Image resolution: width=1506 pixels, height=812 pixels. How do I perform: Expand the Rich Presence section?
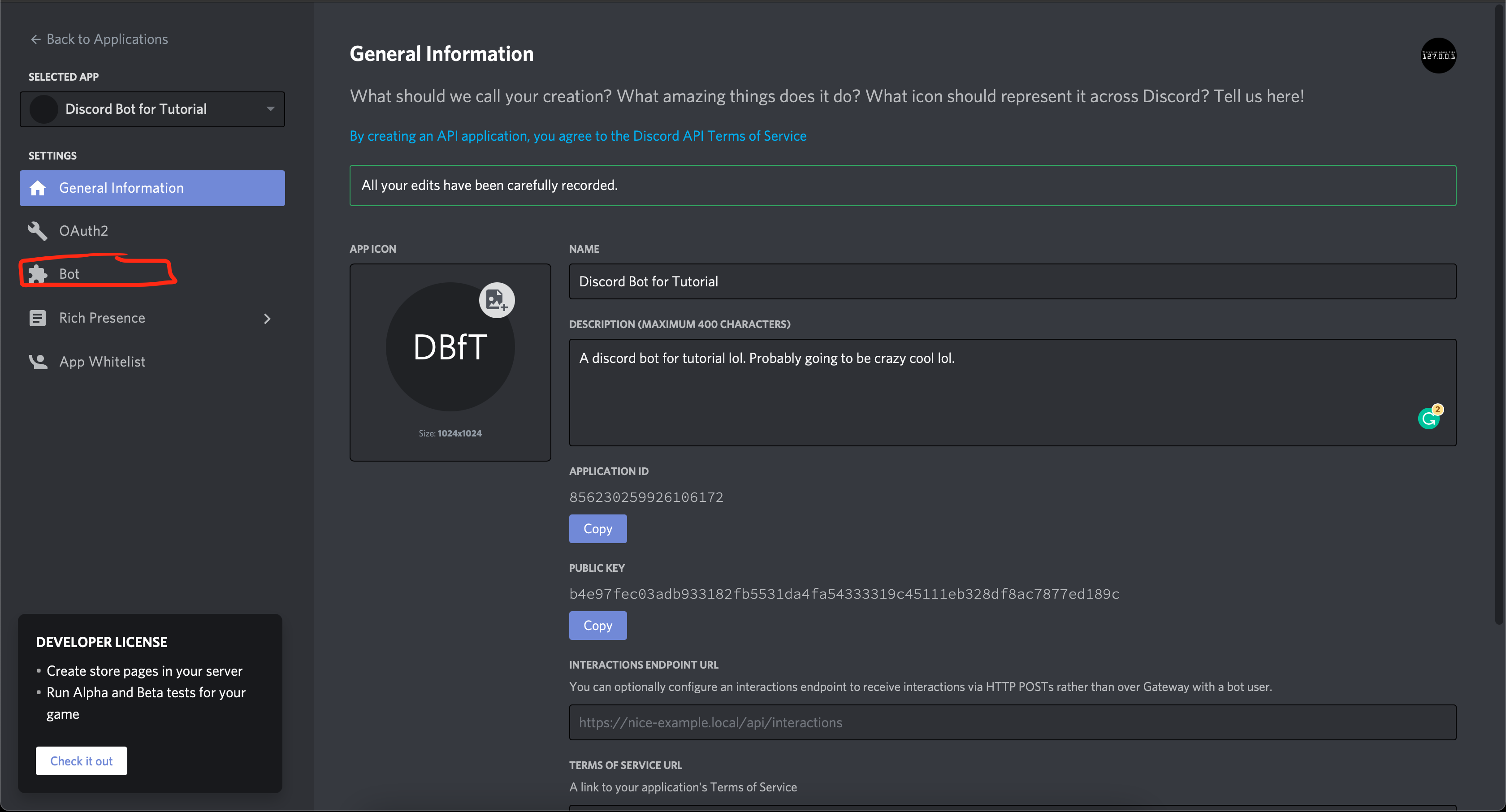[267, 318]
